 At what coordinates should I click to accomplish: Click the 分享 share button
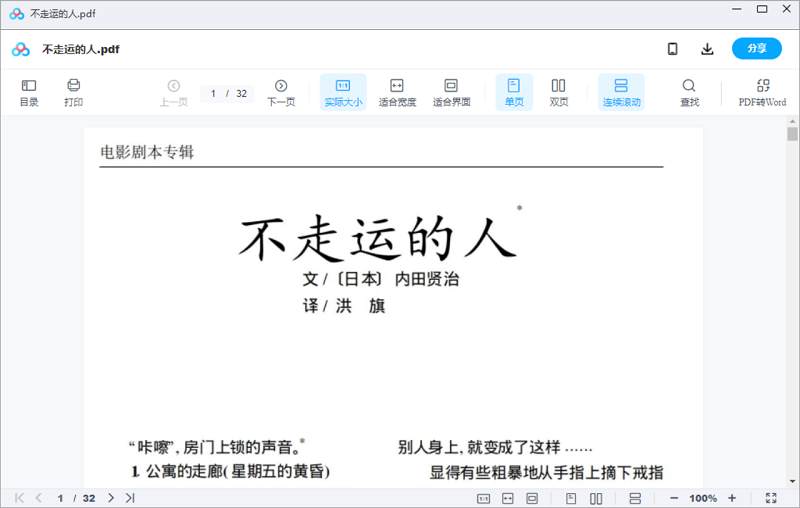pyautogui.click(x=757, y=49)
